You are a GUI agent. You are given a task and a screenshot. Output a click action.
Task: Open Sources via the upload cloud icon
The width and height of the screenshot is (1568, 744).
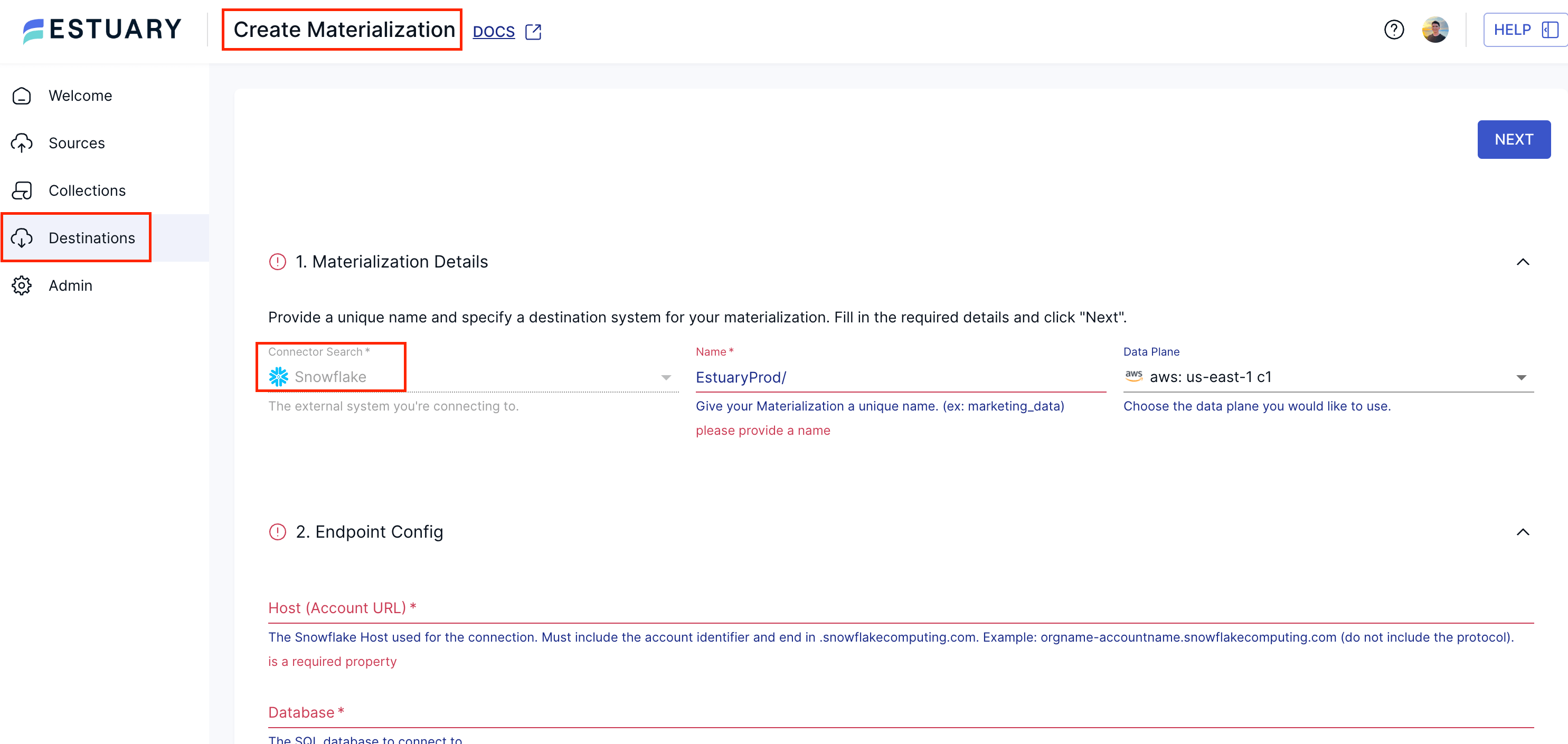(22, 143)
